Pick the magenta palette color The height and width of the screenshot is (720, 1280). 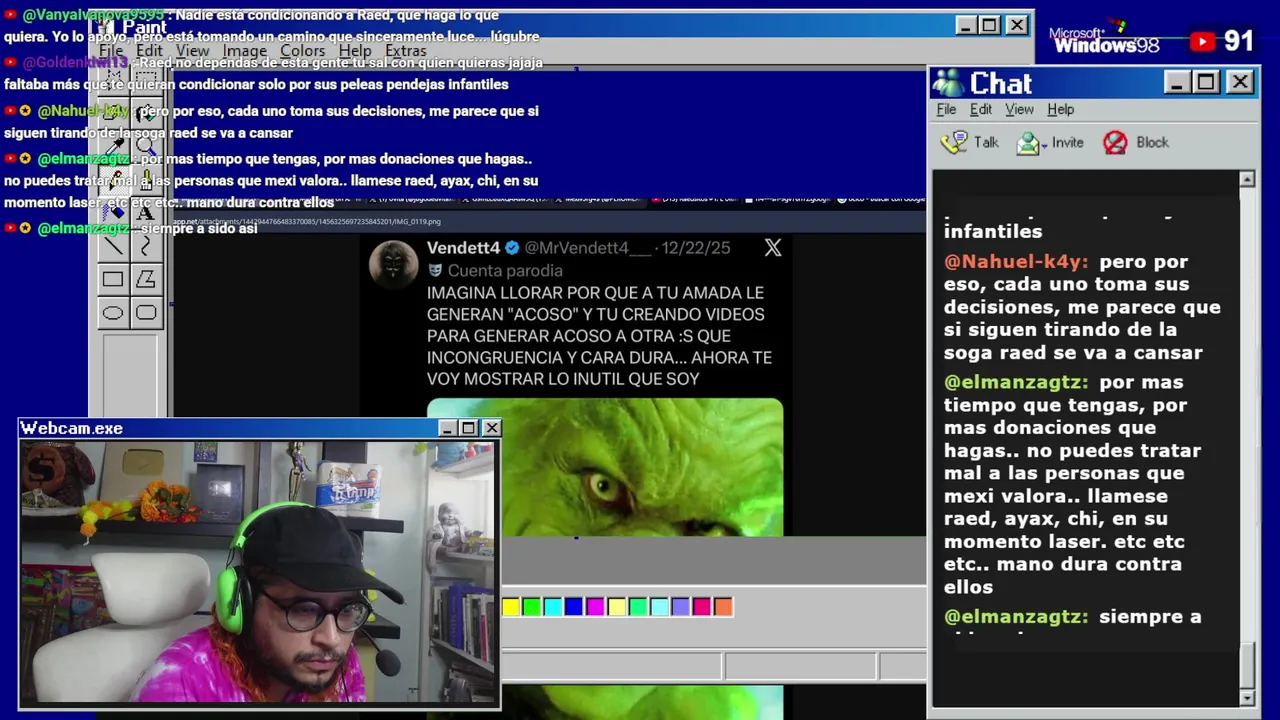[x=595, y=606]
